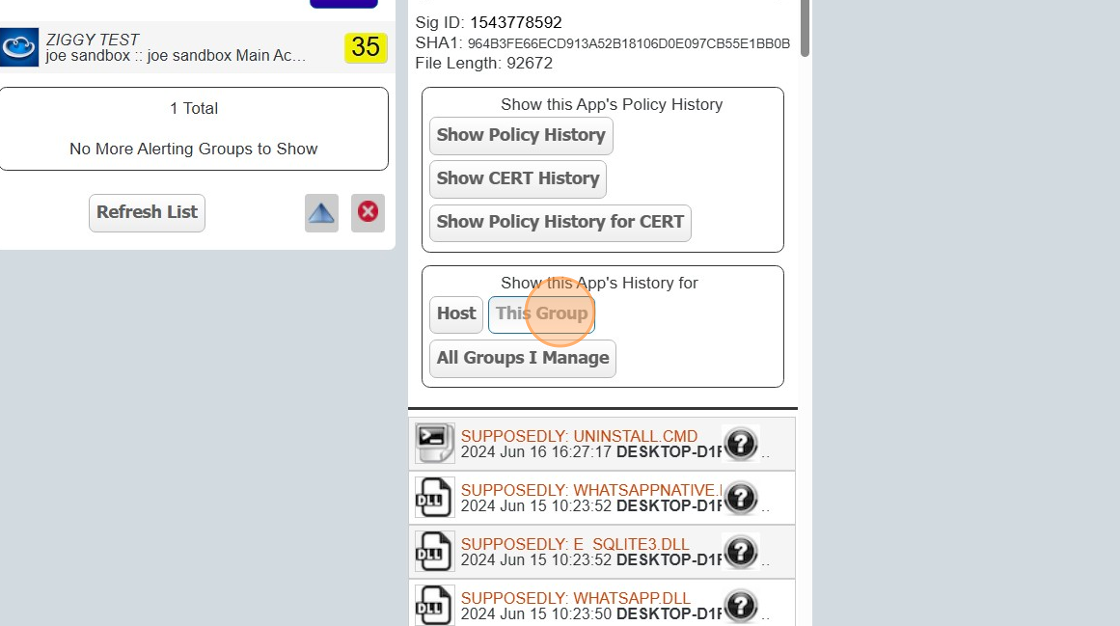The height and width of the screenshot is (626, 1120).
Task: Click the Show Policy History button
Action: point(520,135)
